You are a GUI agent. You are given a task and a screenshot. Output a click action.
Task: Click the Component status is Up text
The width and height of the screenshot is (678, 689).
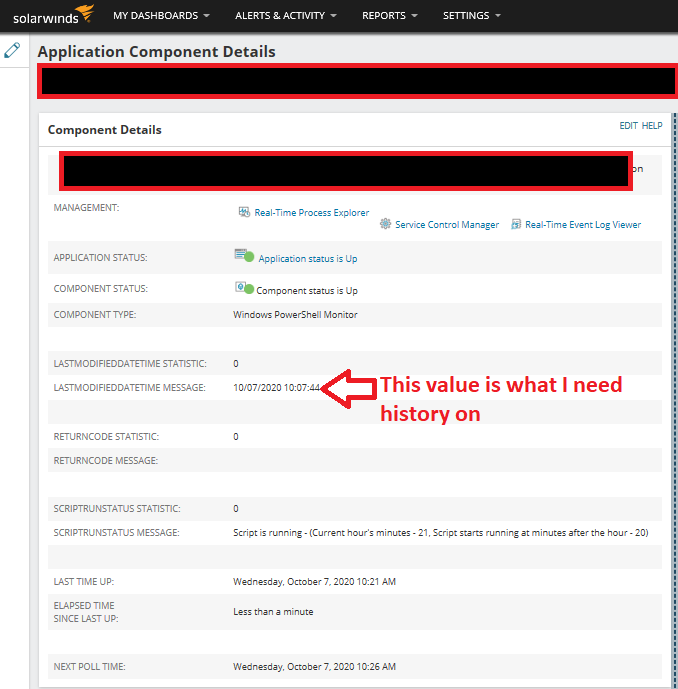pyautogui.click(x=307, y=290)
